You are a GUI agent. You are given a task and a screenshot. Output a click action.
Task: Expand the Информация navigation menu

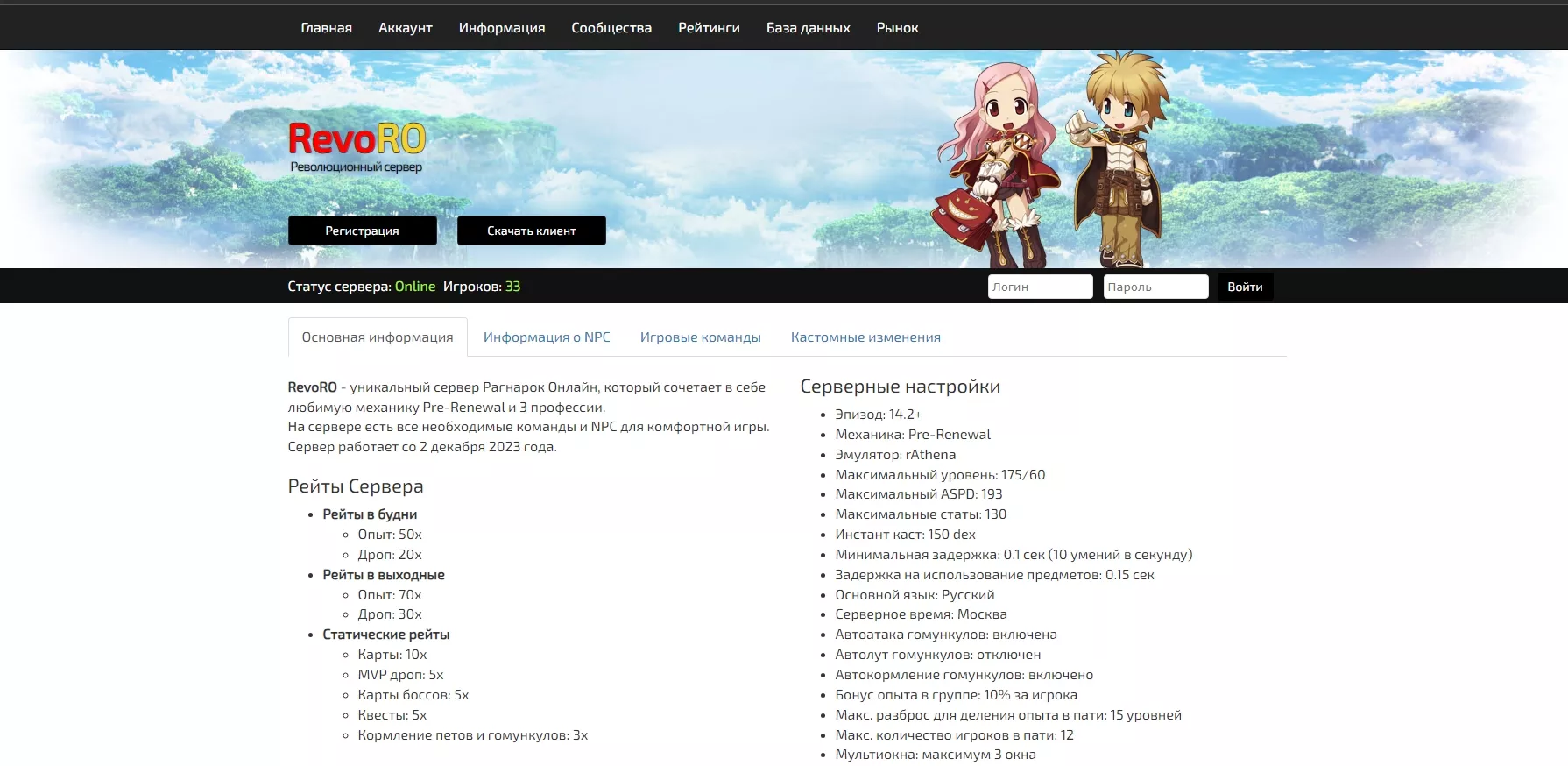501,28
